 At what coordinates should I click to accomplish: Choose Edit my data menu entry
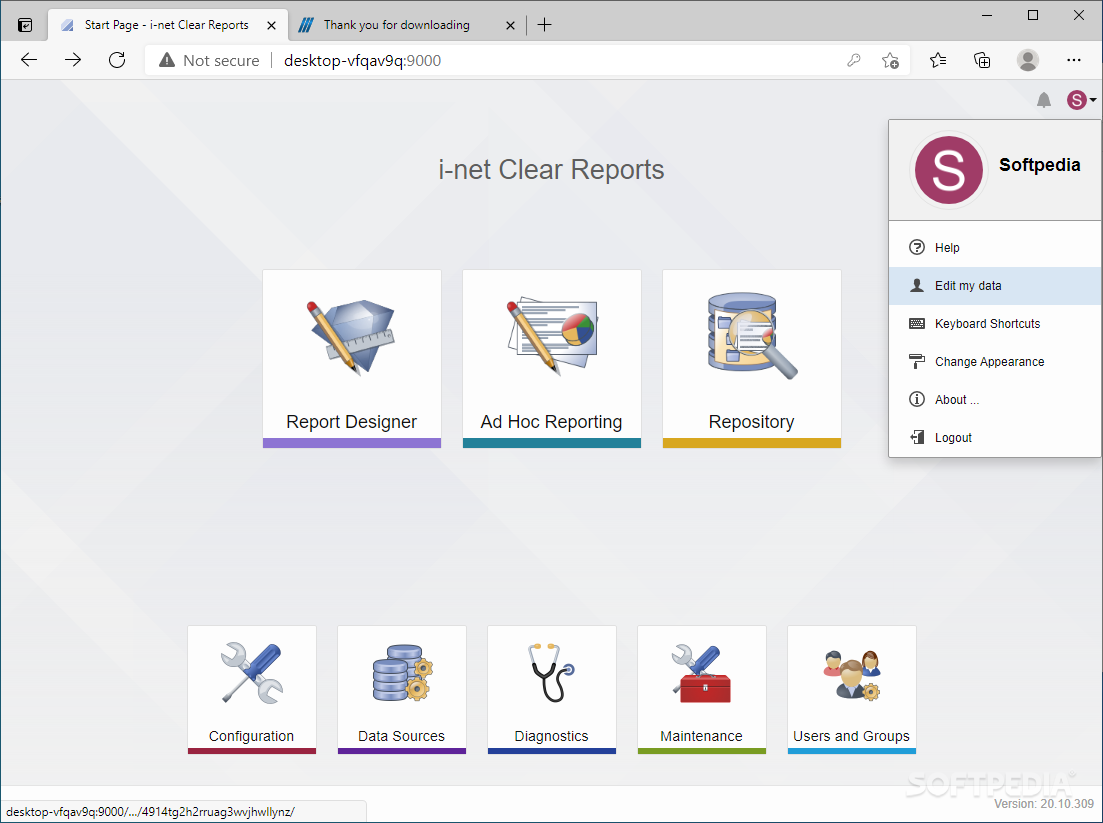995,286
